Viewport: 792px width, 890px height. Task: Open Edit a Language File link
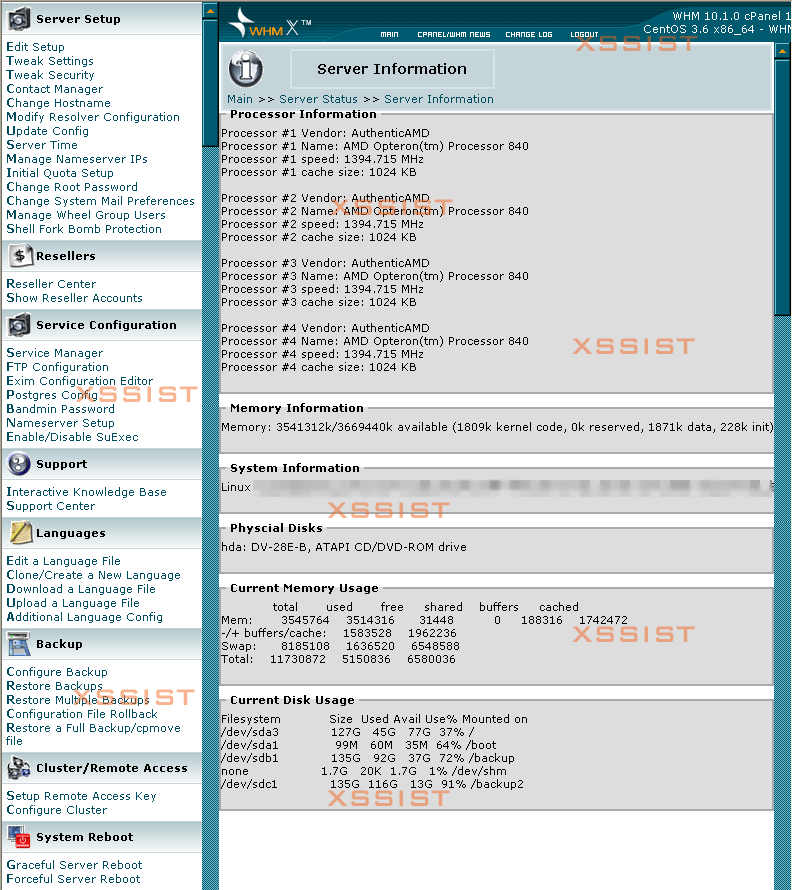coord(64,561)
